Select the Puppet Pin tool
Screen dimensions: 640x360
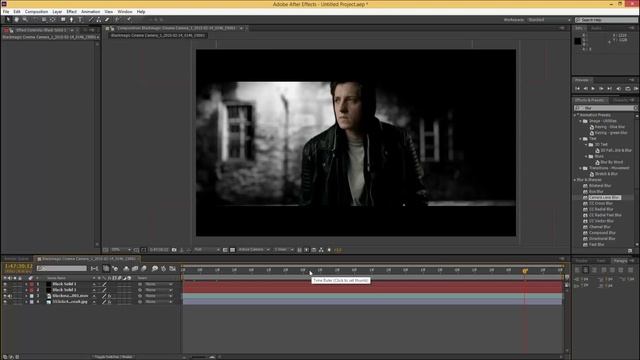(129, 20)
